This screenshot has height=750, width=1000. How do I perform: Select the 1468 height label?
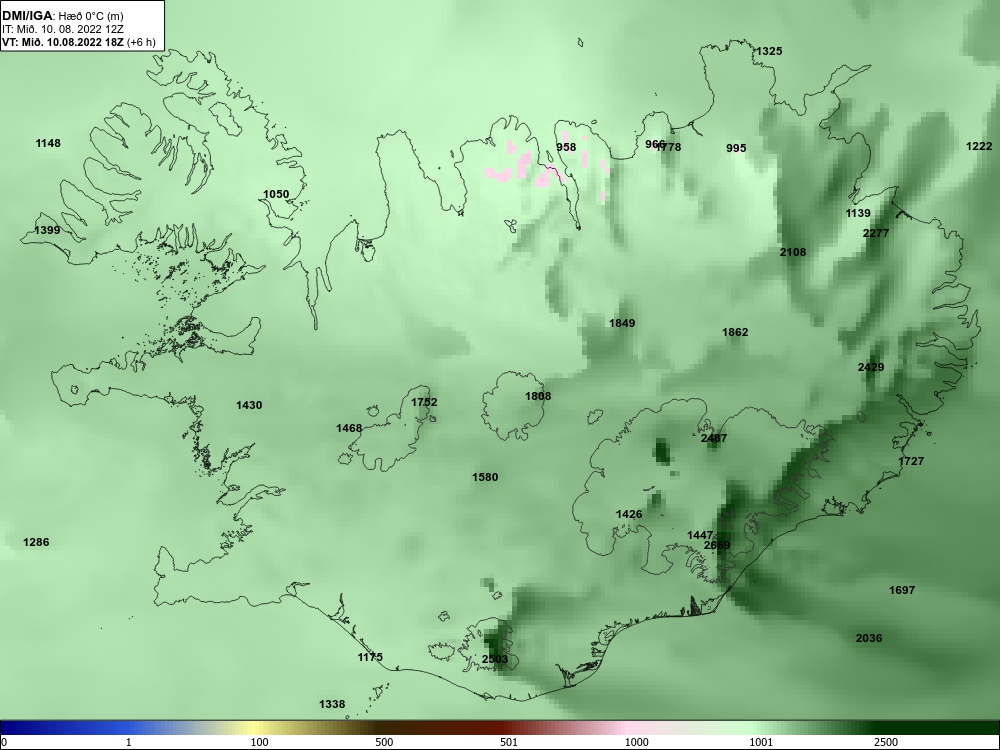coord(349,428)
